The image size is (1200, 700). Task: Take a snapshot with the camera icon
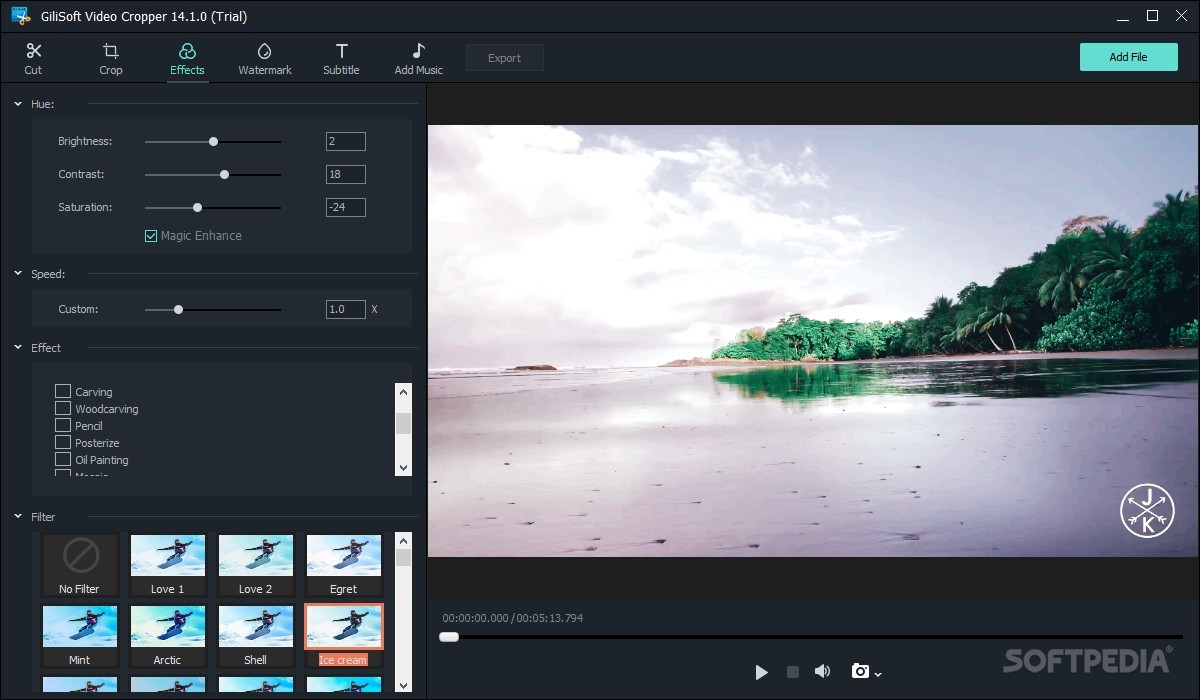[x=858, y=671]
